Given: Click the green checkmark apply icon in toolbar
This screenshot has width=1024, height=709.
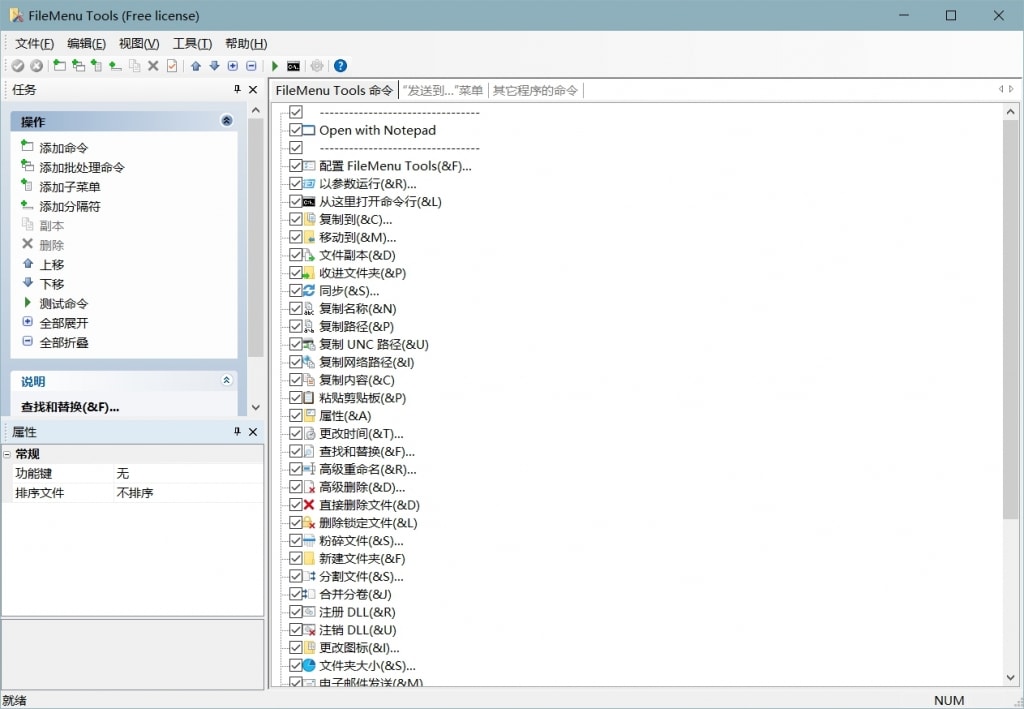Looking at the screenshot, I should pos(18,66).
